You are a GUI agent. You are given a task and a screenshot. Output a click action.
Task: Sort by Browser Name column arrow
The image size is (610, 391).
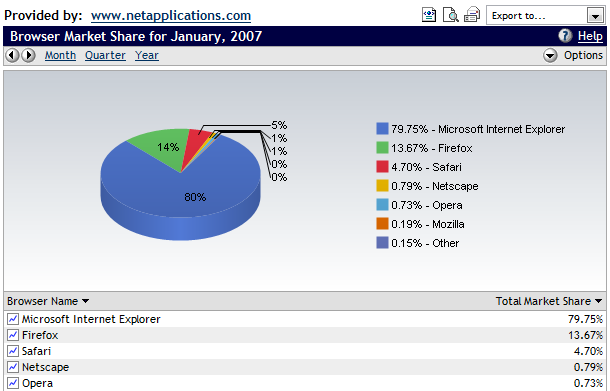[x=86, y=301]
